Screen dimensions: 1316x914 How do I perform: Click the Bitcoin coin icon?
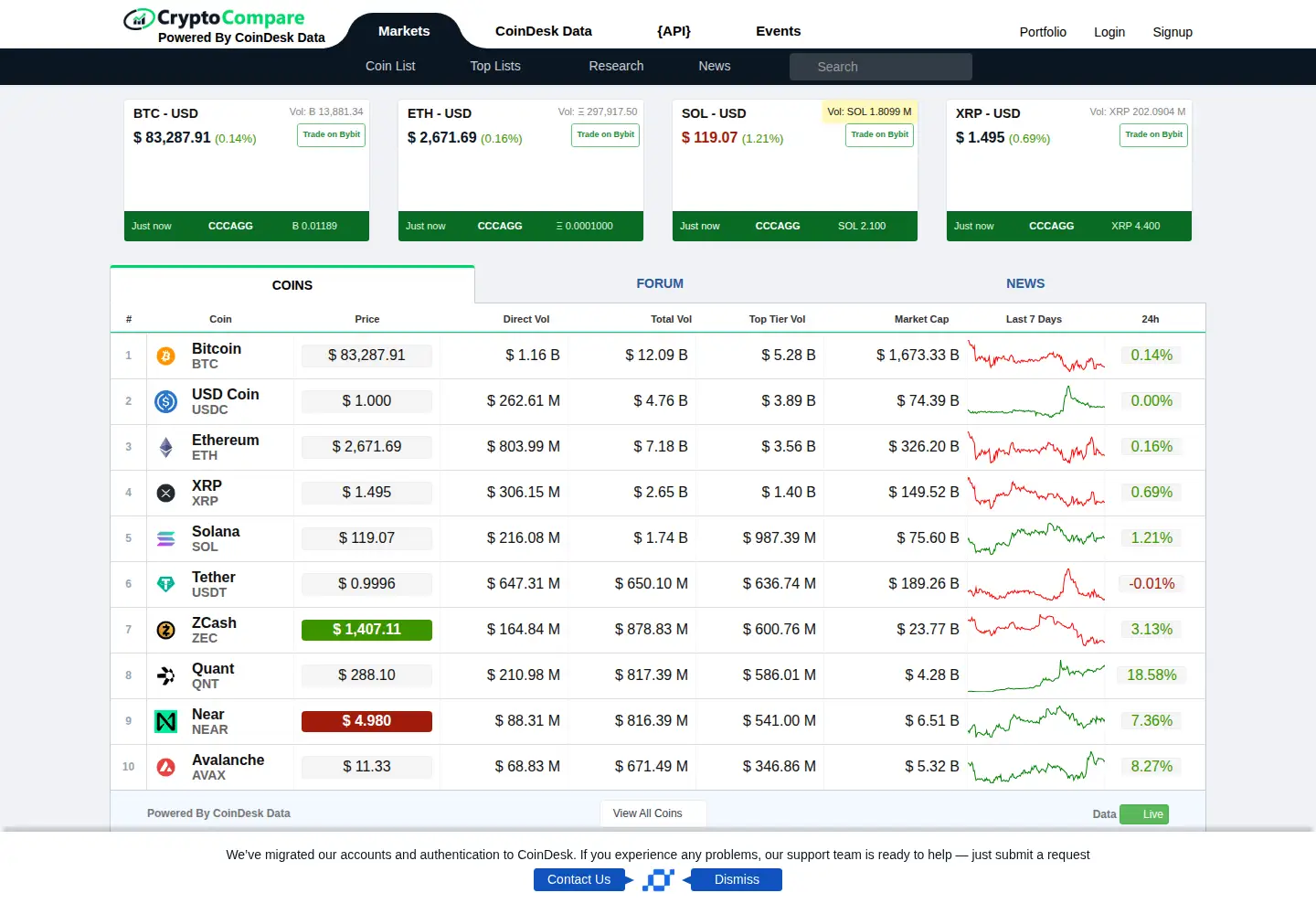pyautogui.click(x=165, y=356)
